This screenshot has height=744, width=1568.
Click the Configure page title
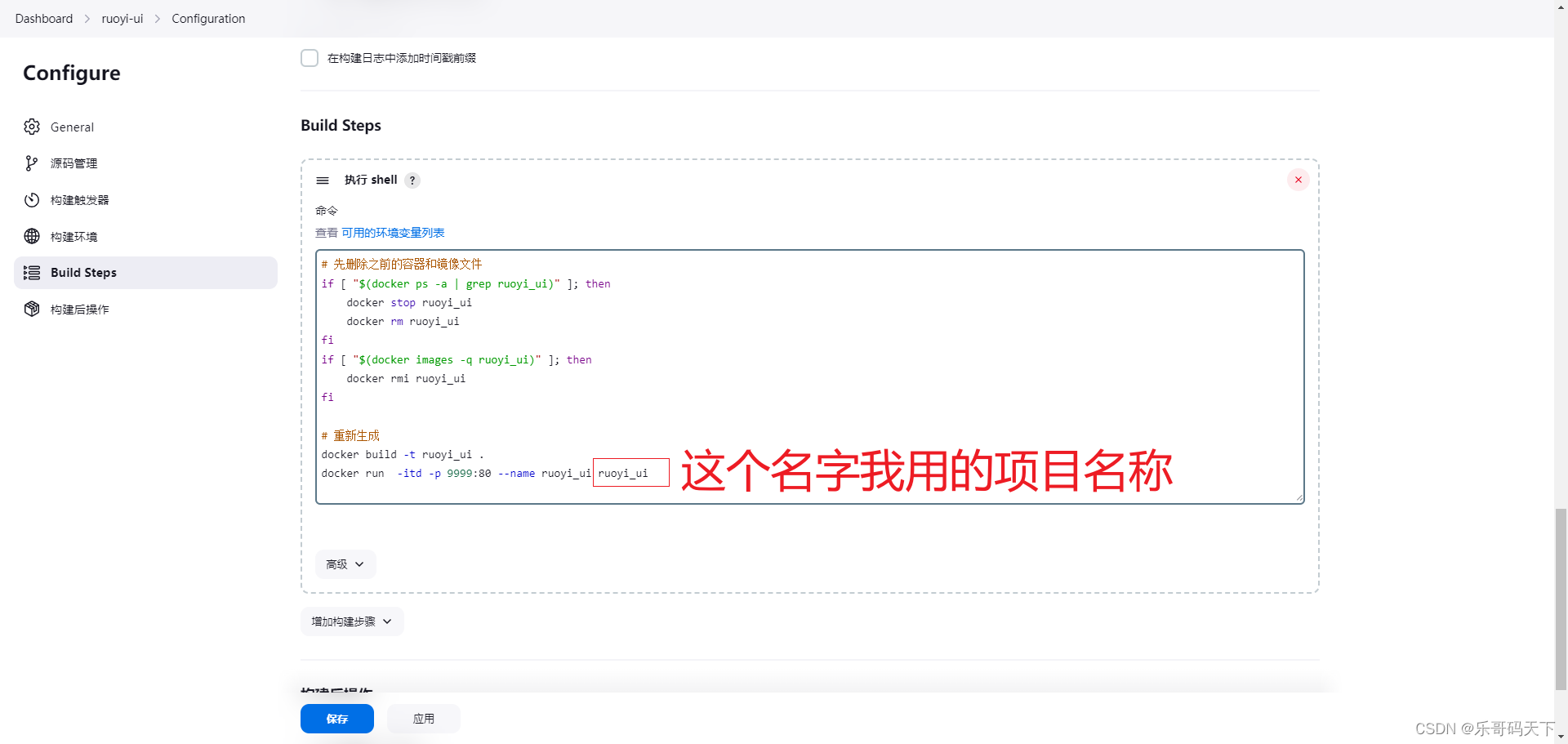(72, 74)
